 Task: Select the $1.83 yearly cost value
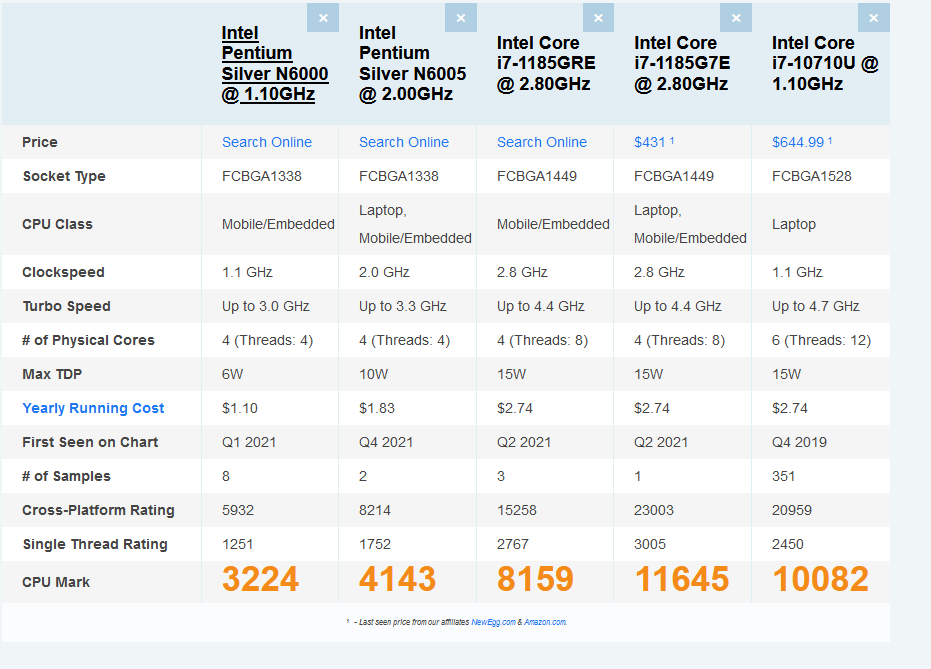377,408
